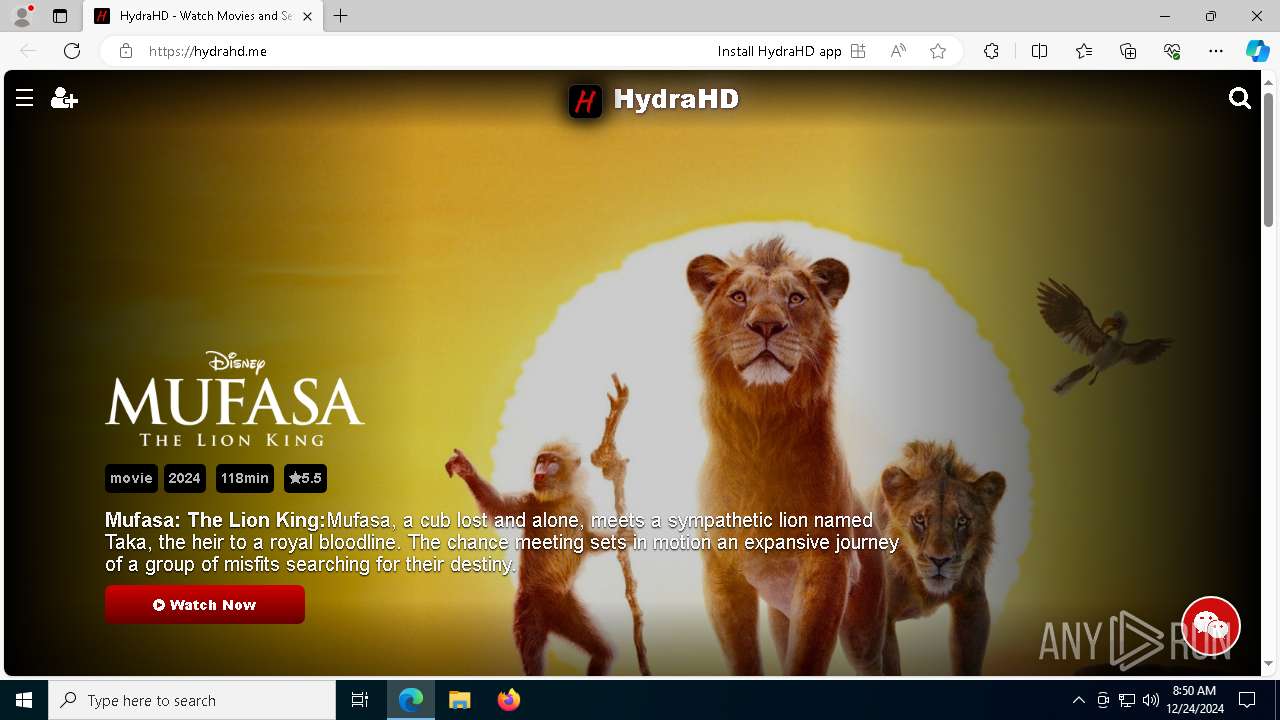This screenshot has height=720, width=1280.
Task: Open the Collections icon
Action: (x=1128, y=51)
